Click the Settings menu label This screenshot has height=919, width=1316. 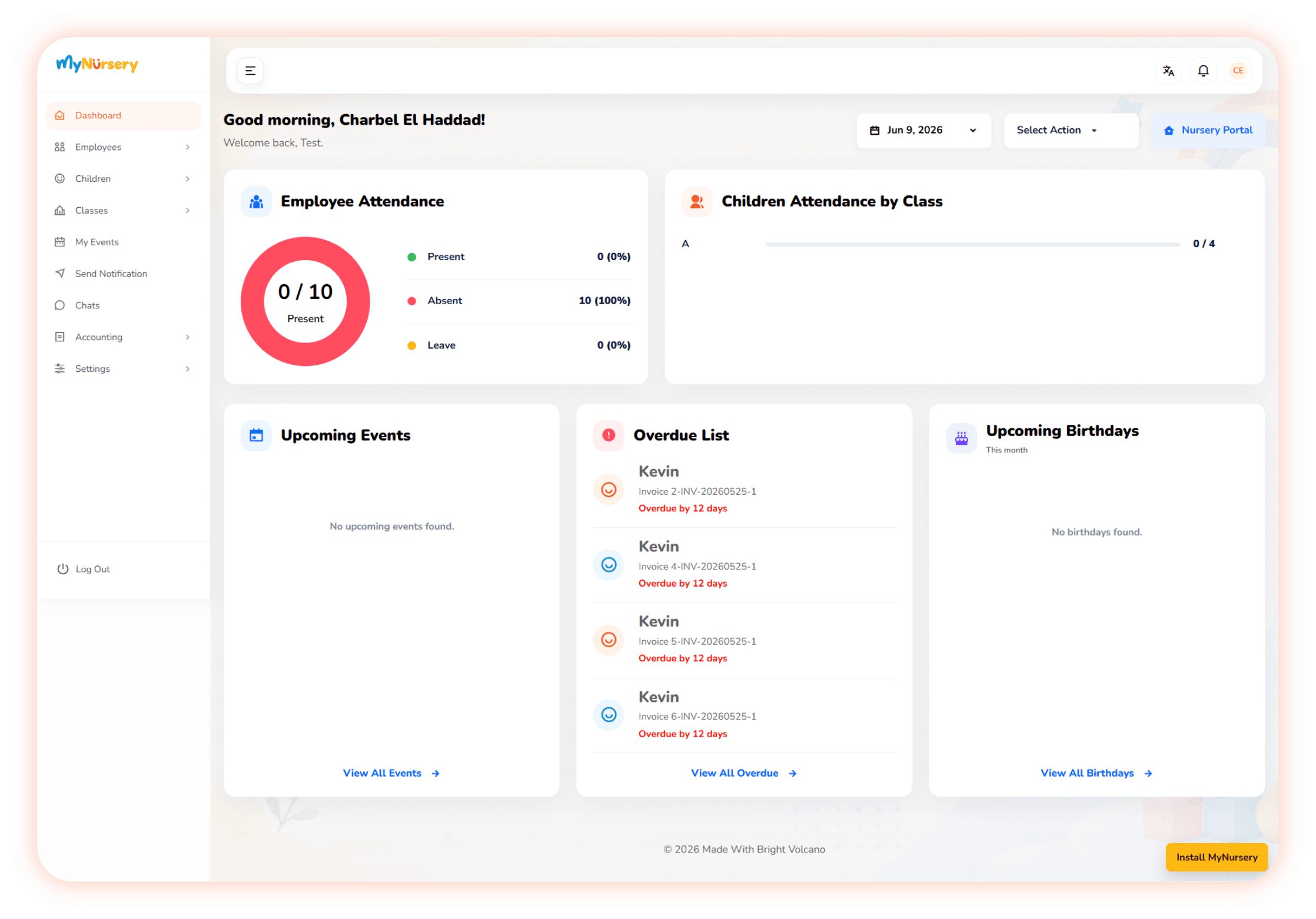click(x=92, y=369)
